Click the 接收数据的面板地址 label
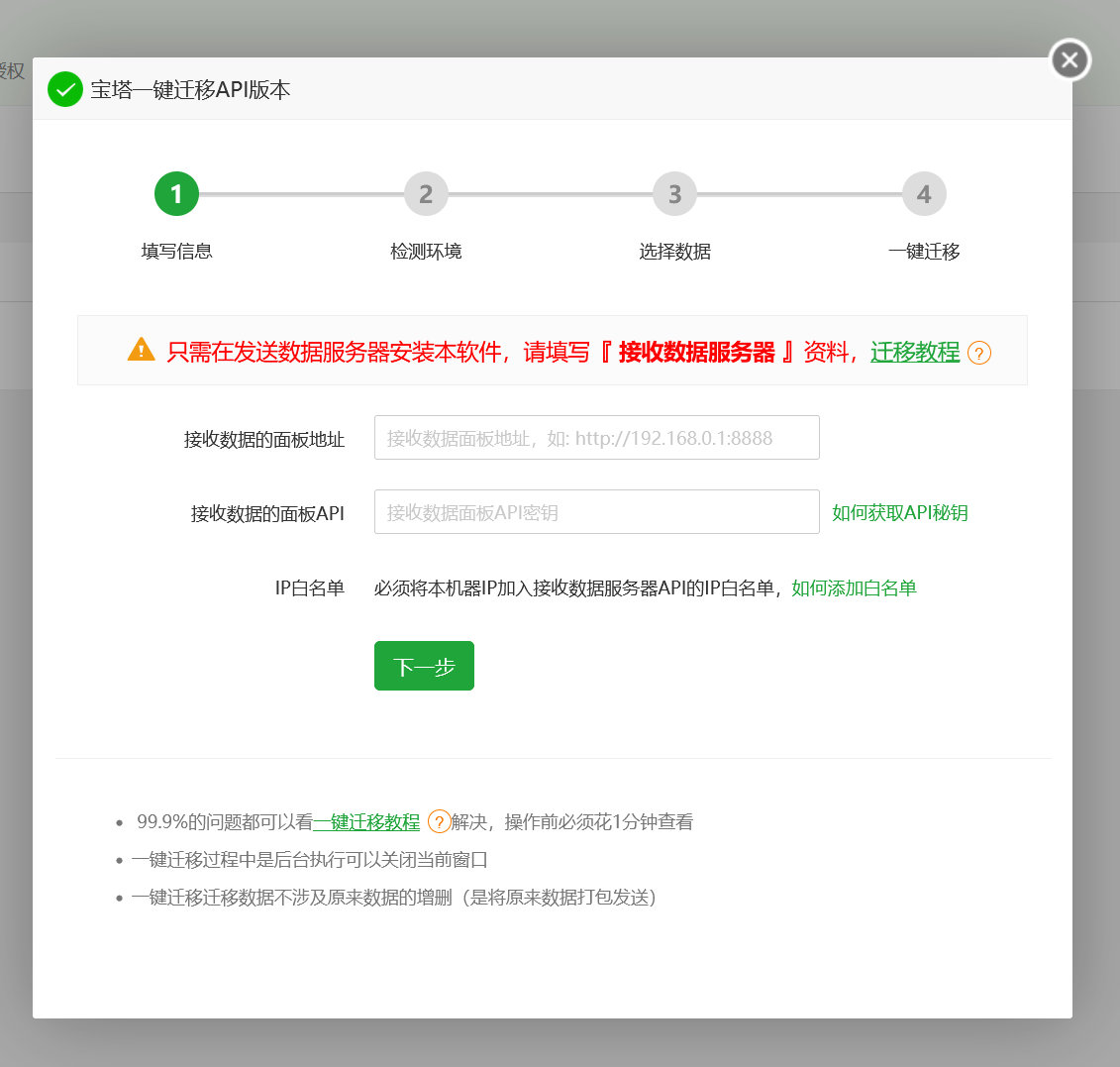The width and height of the screenshot is (1120, 1067). point(264,439)
